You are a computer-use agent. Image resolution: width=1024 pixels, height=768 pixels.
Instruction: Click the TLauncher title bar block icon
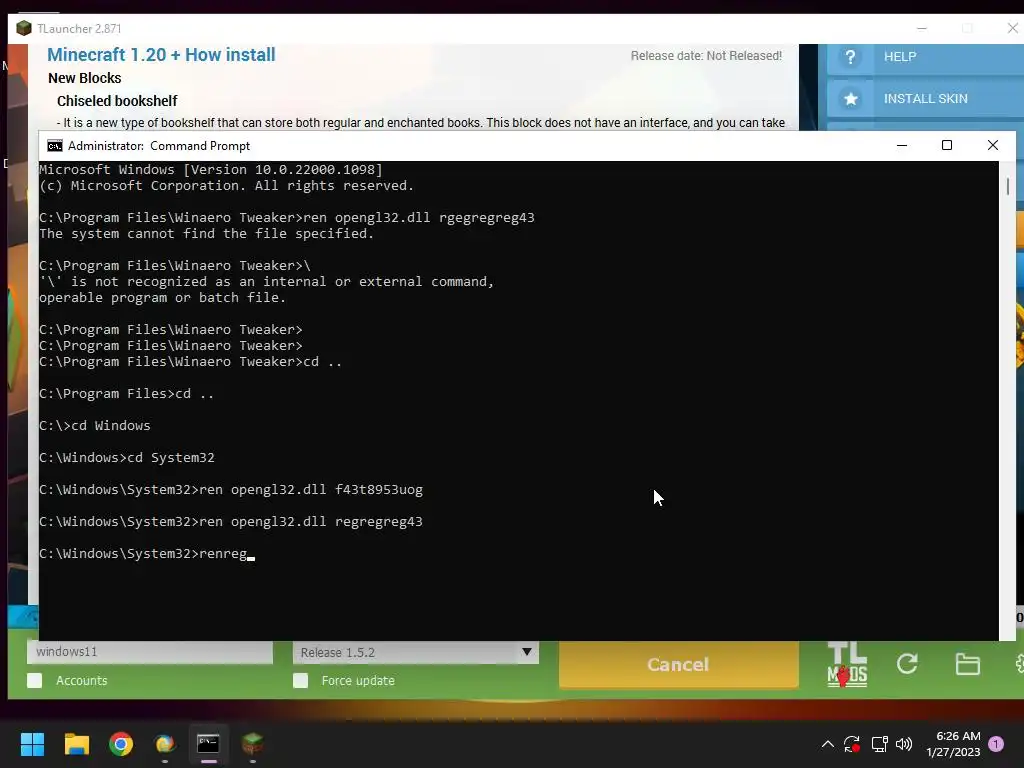pos(24,28)
